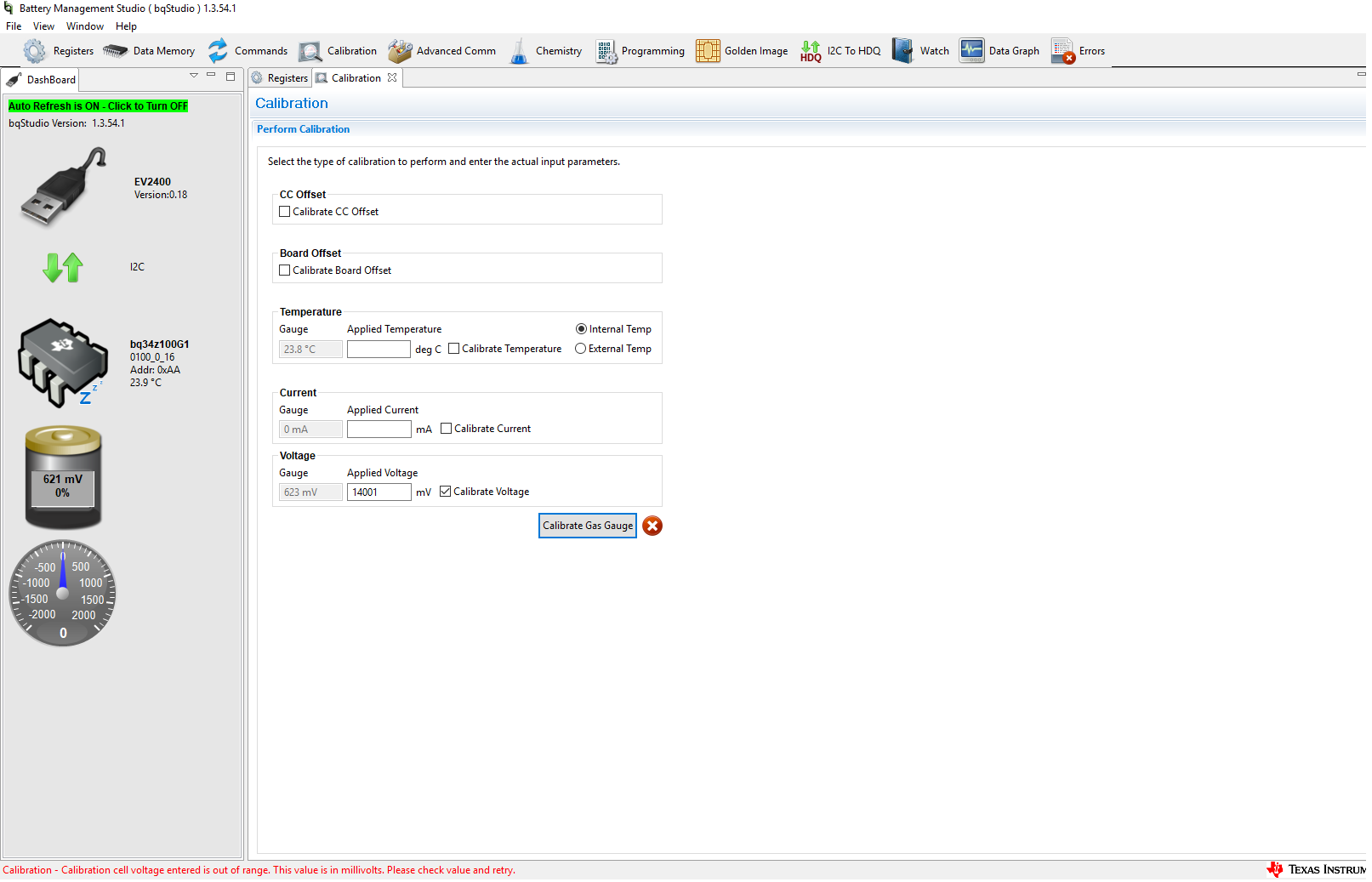Launch the Advanced Comm toolbox icon
The width and height of the screenshot is (1372, 882).
pos(400,51)
